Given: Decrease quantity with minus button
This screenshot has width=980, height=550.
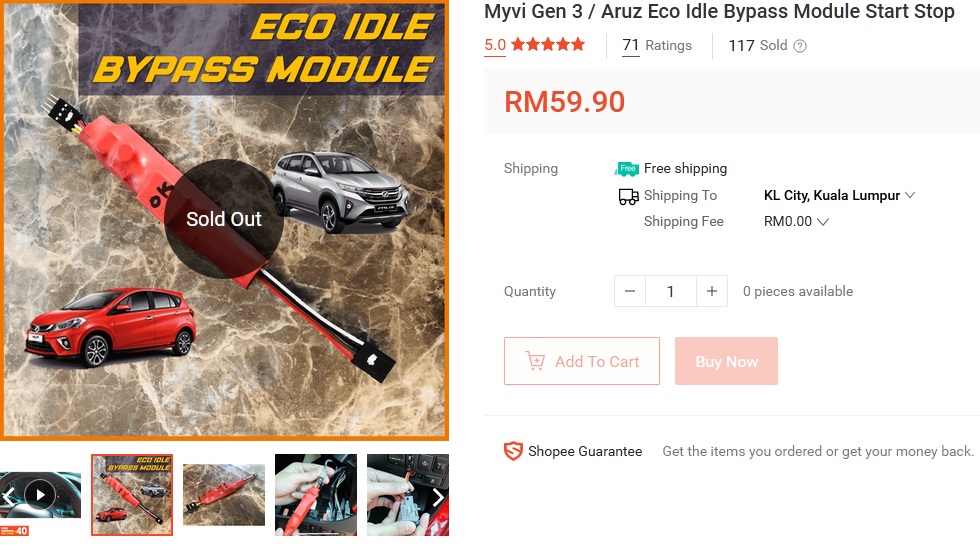Looking at the screenshot, I should 630,291.
